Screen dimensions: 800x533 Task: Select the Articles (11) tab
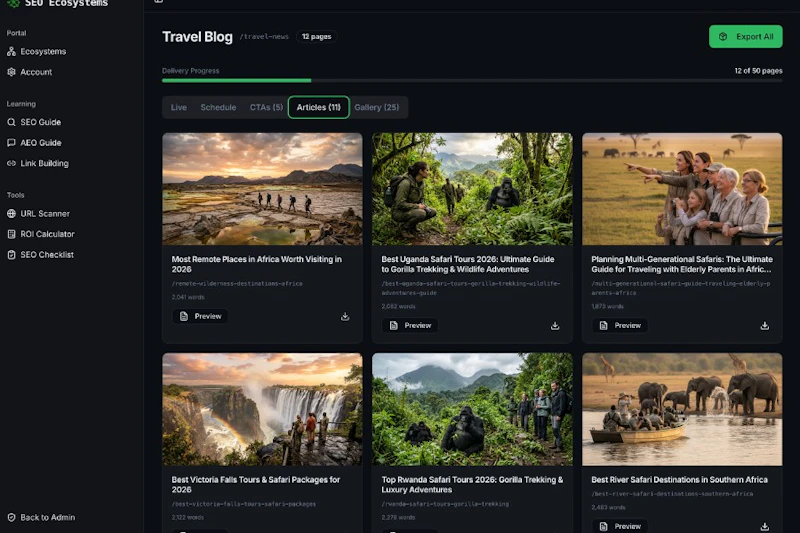click(x=319, y=107)
